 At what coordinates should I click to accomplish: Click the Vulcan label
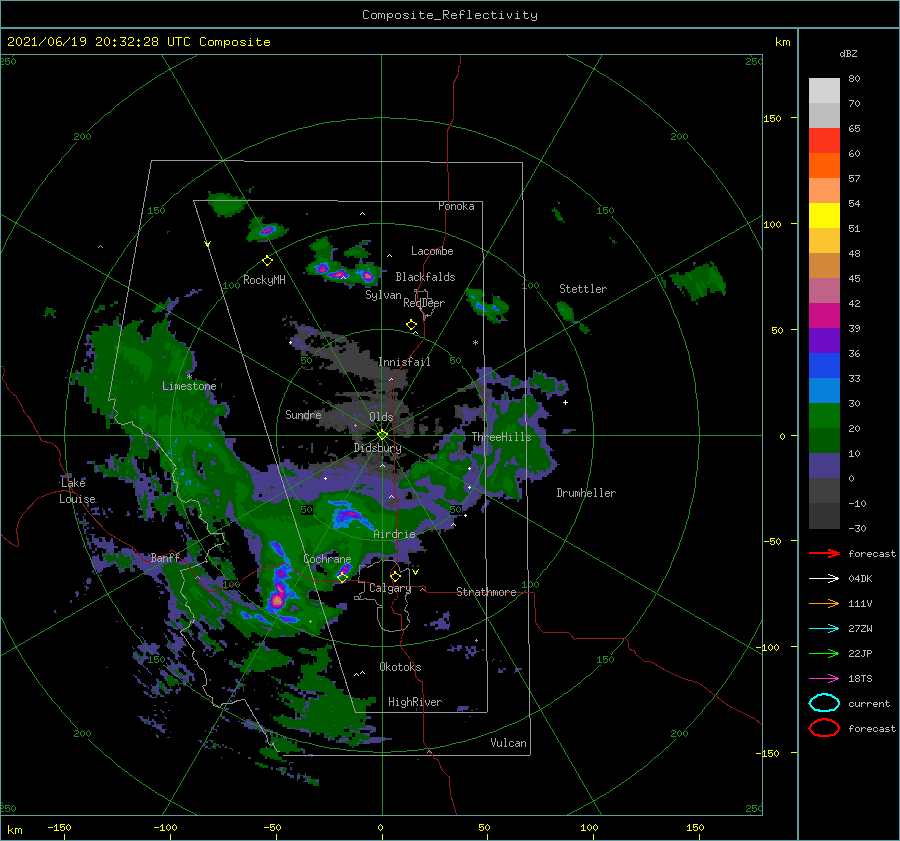pos(508,743)
